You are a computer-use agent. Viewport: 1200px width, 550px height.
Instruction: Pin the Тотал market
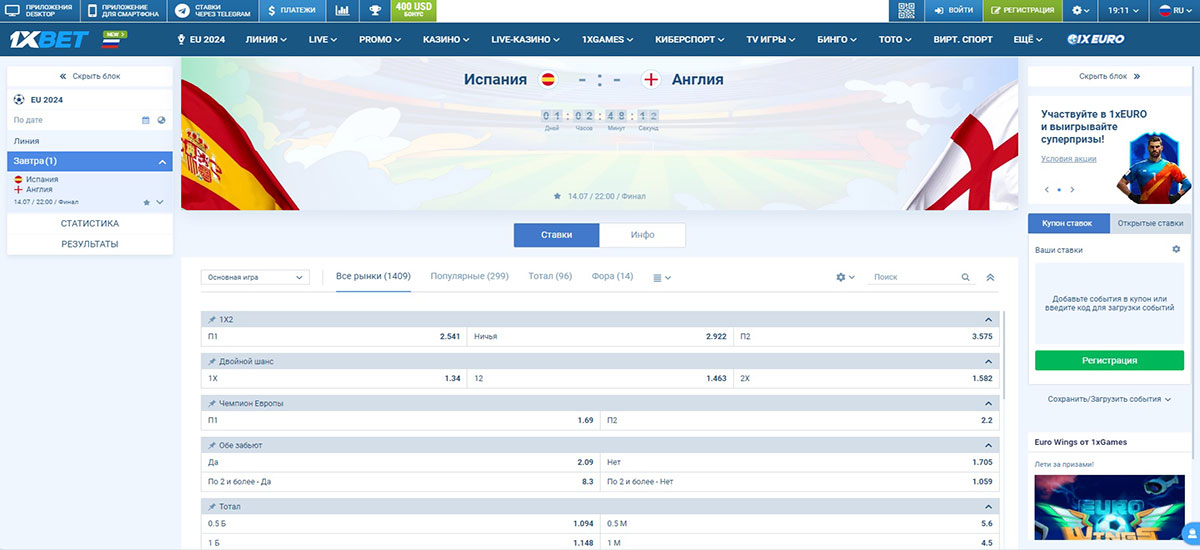211,507
